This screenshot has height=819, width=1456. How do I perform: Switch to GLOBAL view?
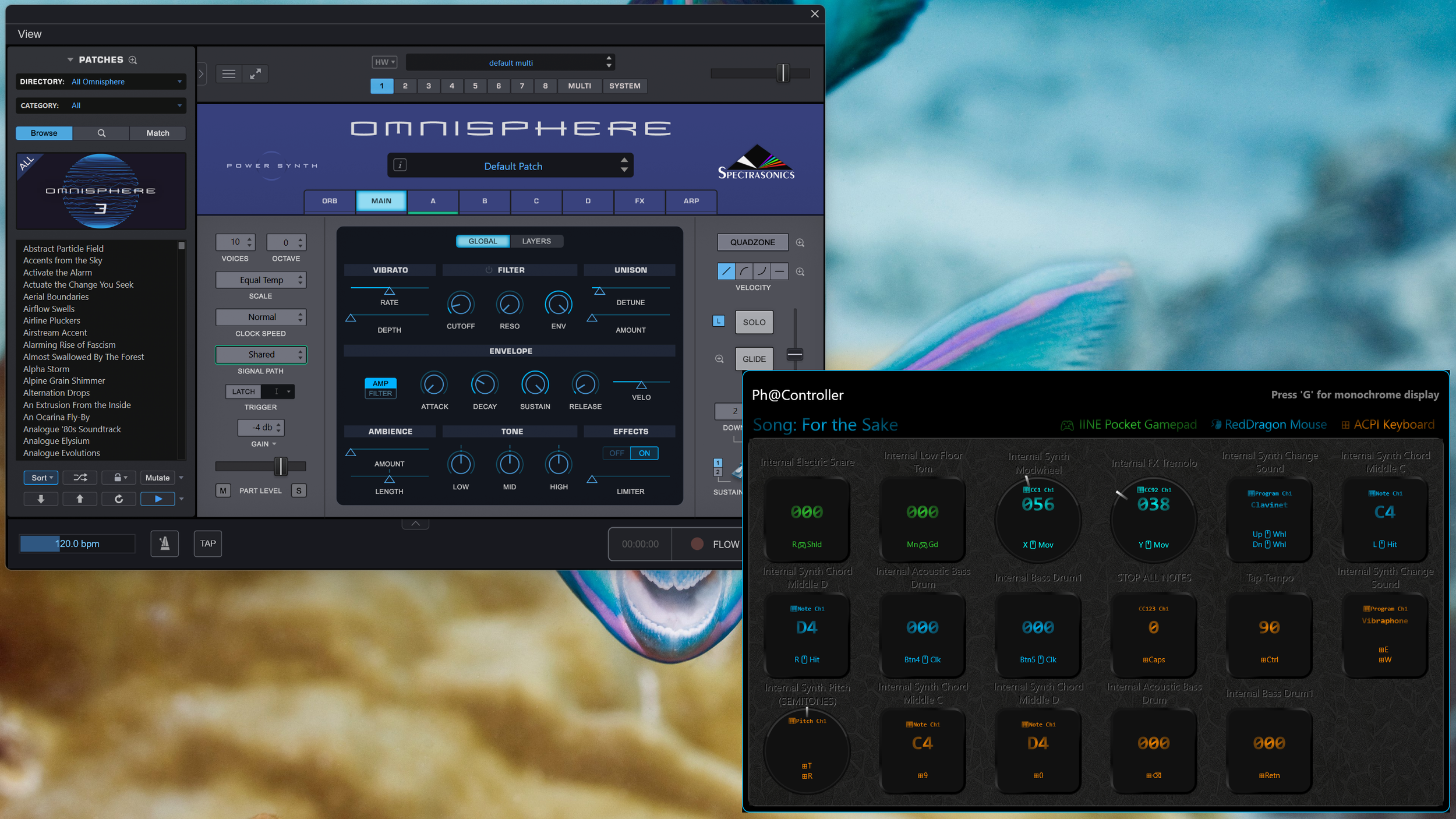pos(483,241)
